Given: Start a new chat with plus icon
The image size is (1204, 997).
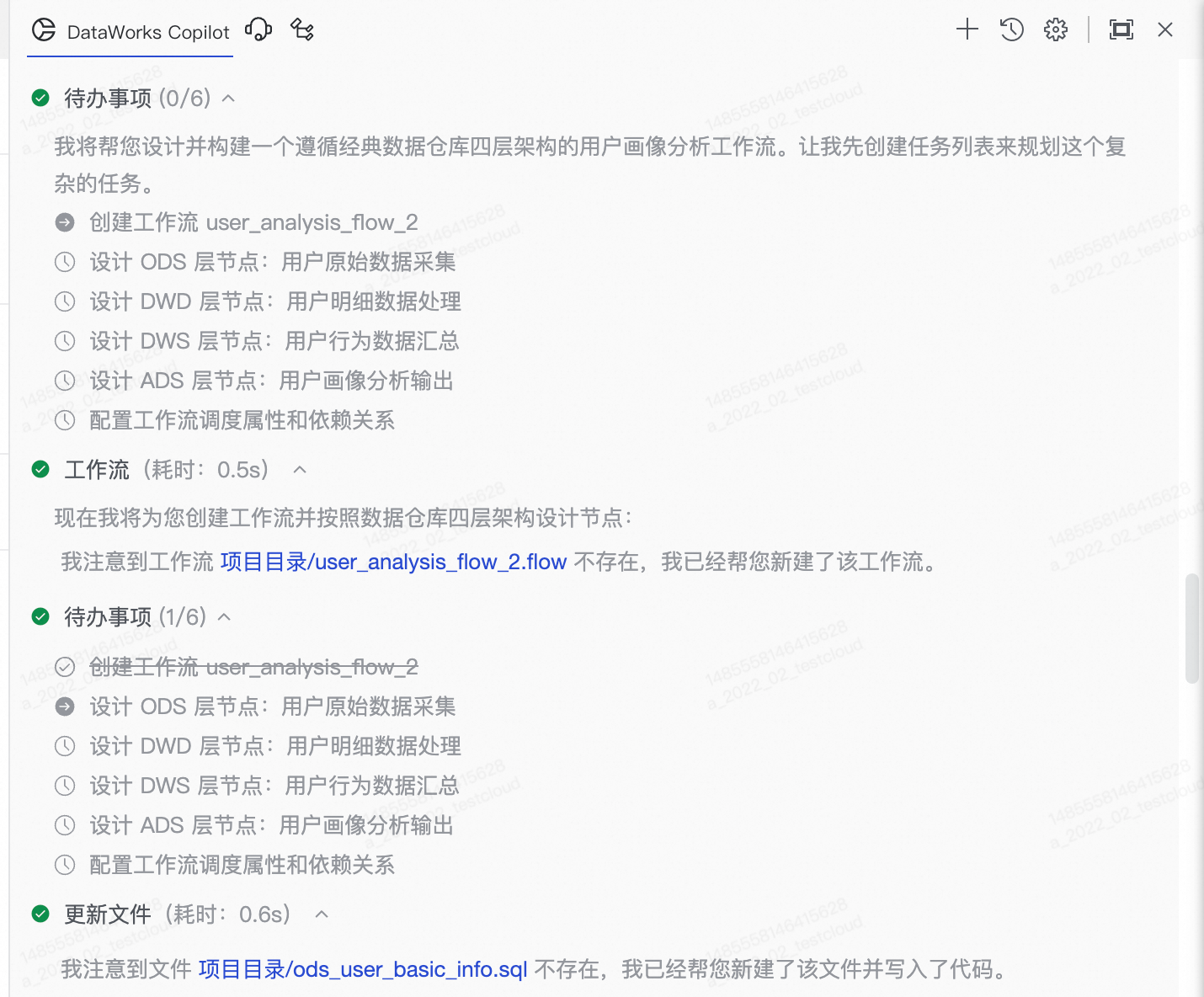Looking at the screenshot, I should point(967,29).
